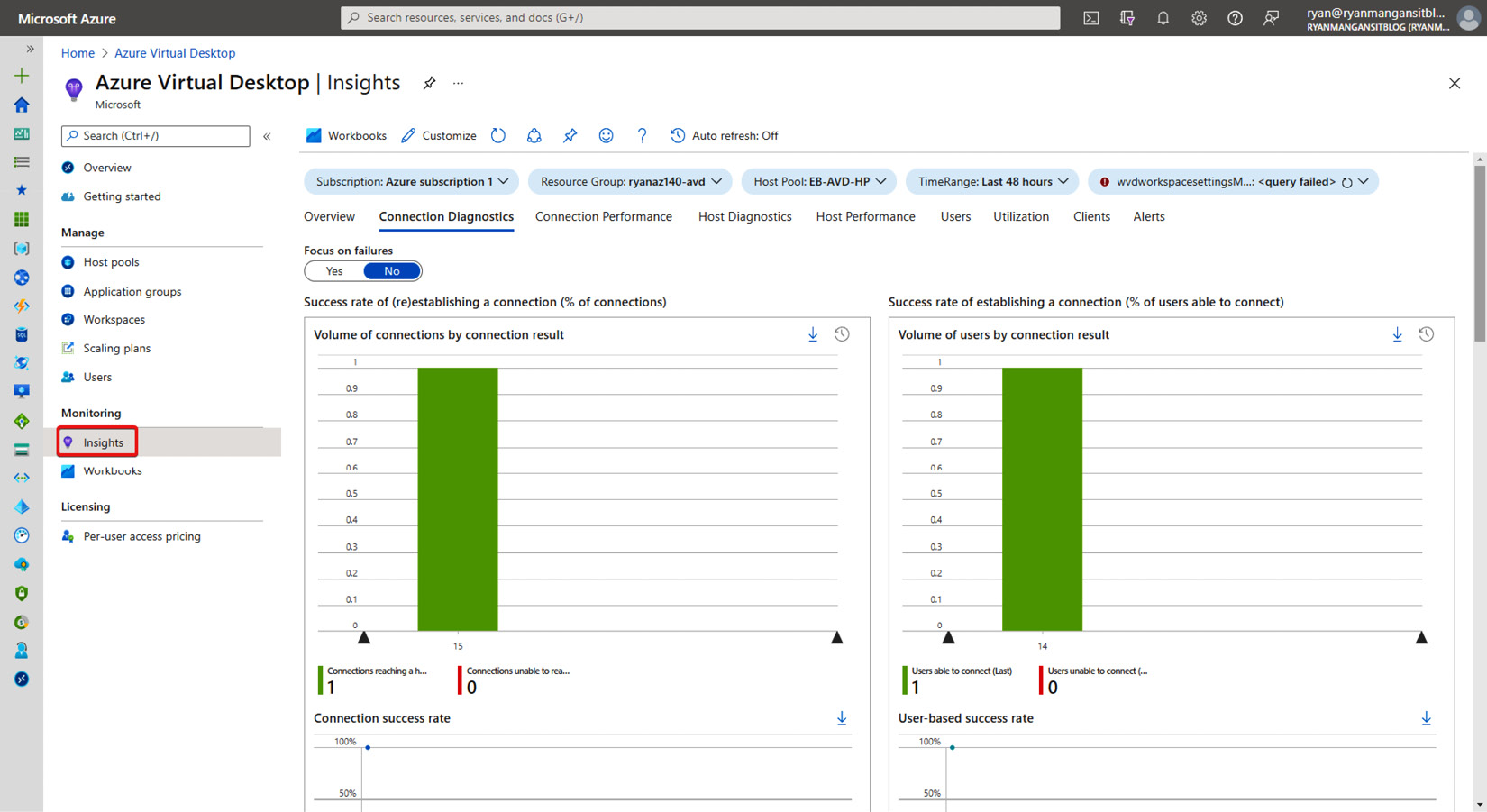Go to Home icon in left rail
Screen dimensions: 1487x812
pos(22,105)
